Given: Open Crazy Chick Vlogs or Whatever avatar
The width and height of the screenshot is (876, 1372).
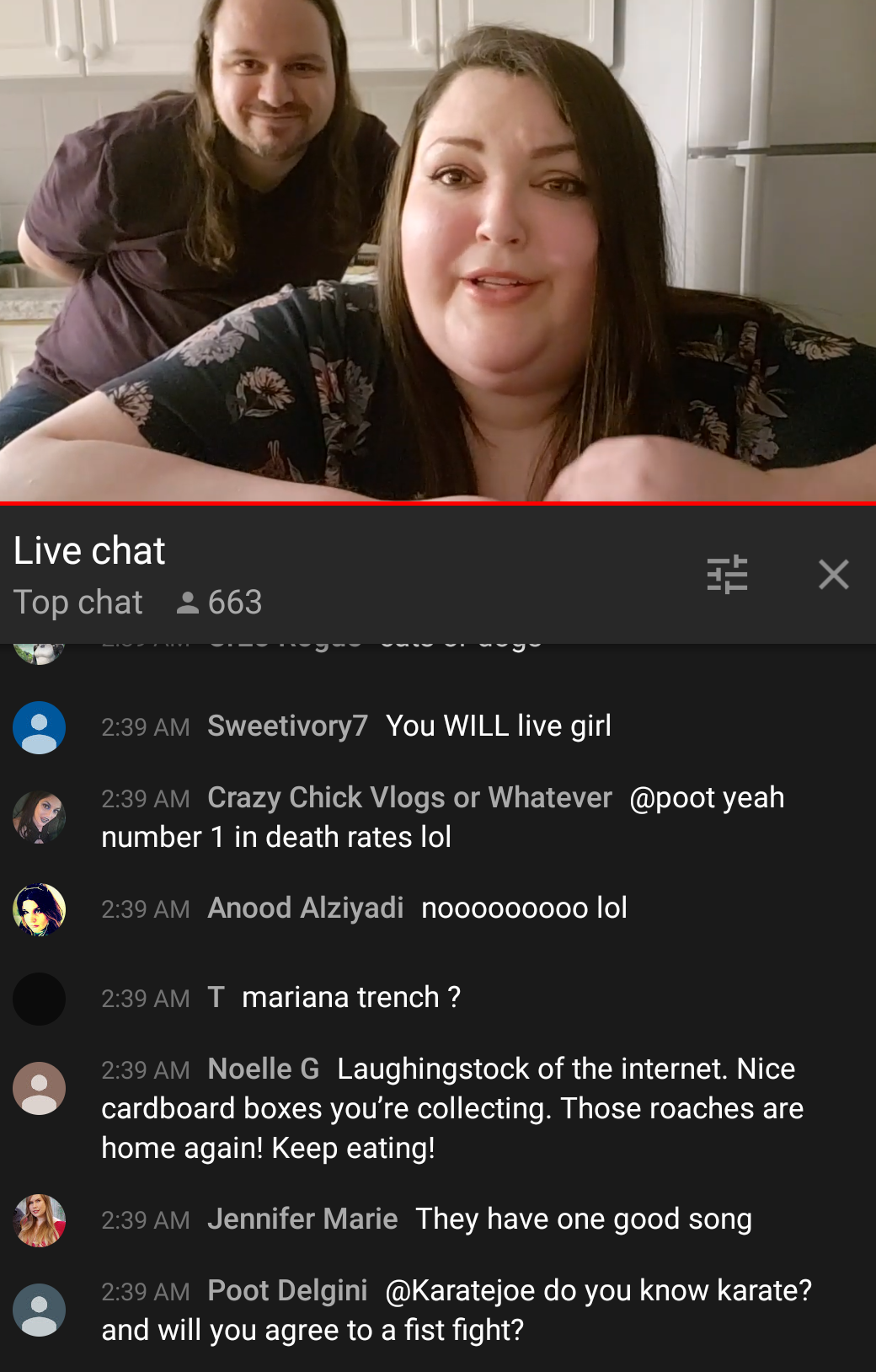Looking at the screenshot, I should point(39,817).
